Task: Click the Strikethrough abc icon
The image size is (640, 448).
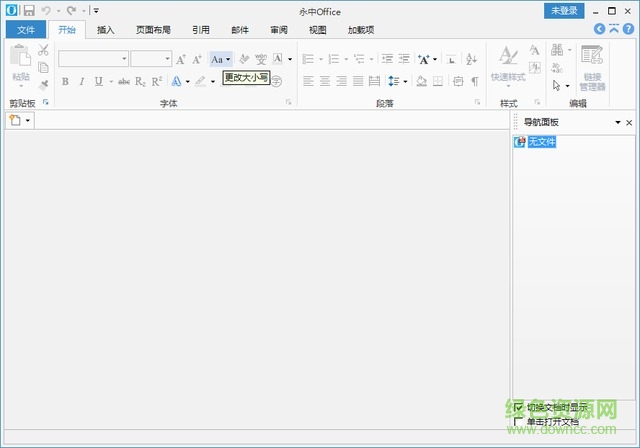Action: pyautogui.click(x=124, y=81)
